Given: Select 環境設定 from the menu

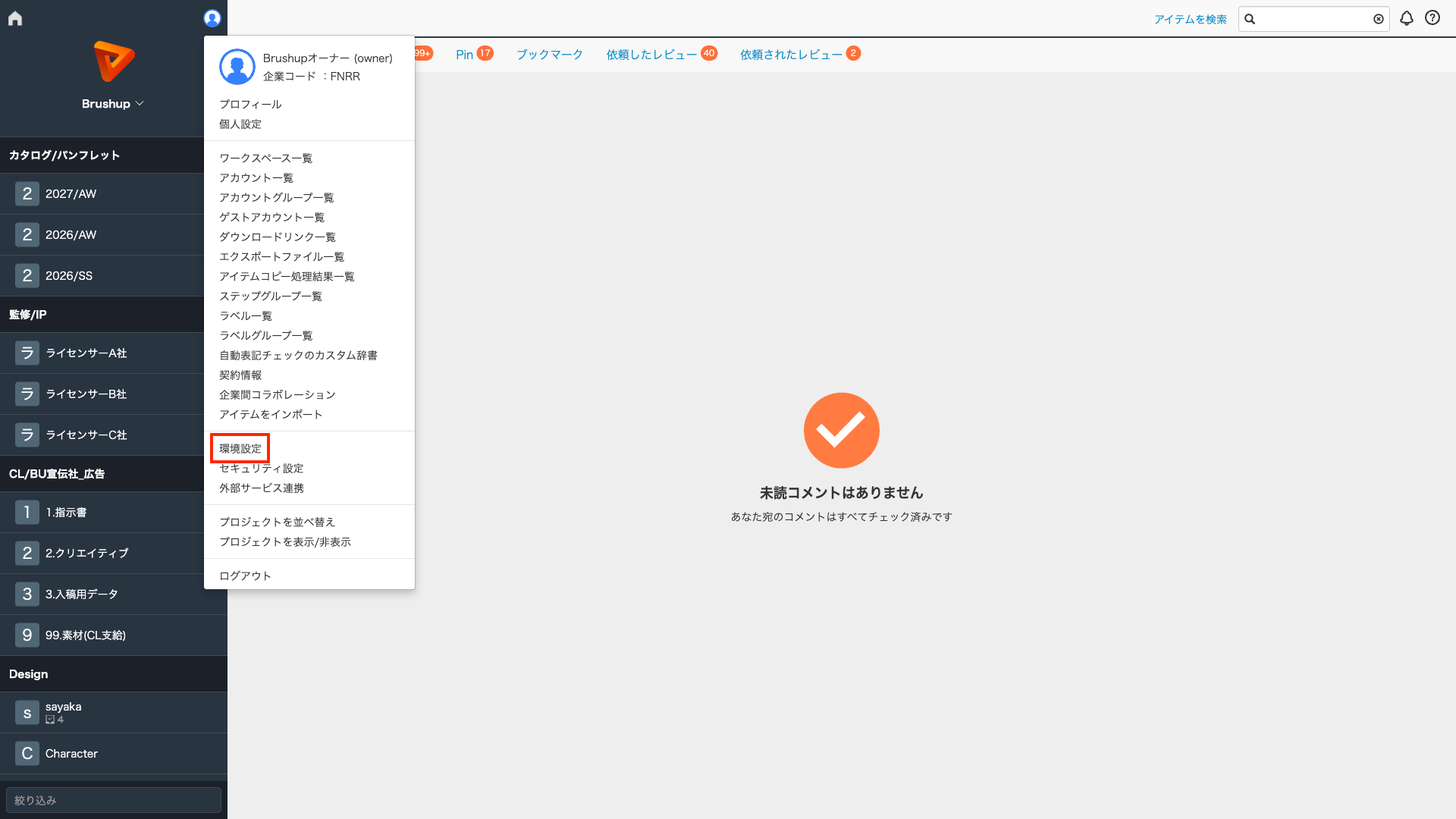Looking at the screenshot, I should pyautogui.click(x=240, y=449).
